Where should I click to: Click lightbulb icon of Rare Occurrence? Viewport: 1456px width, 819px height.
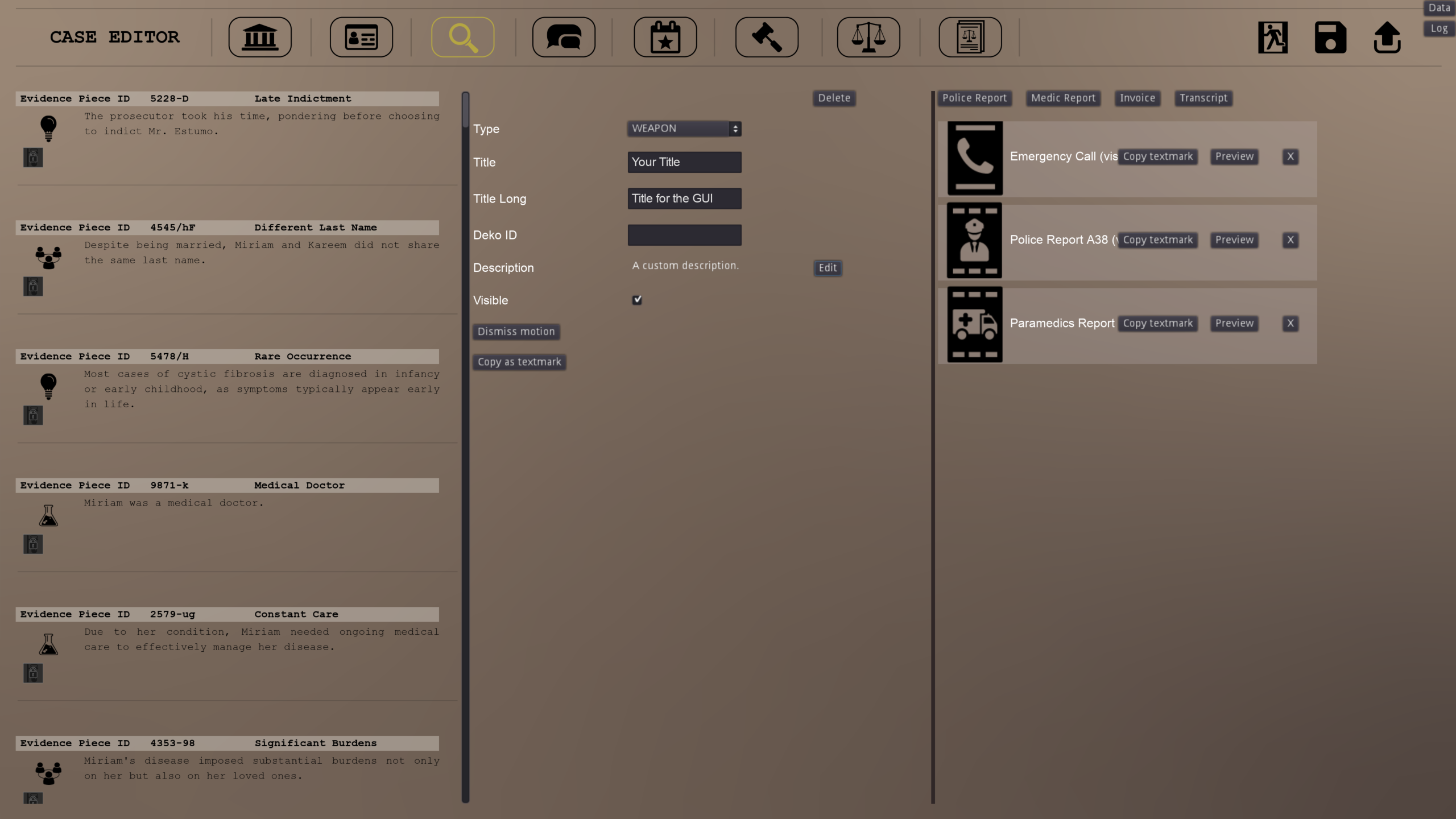(x=48, y=386)
